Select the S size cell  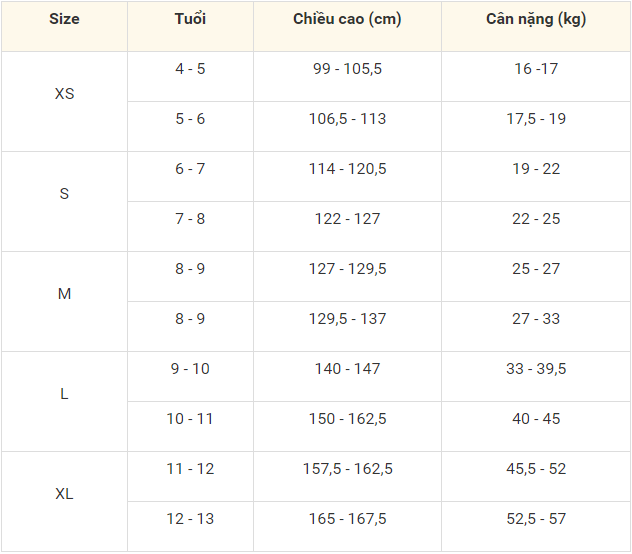pos(64,194)
